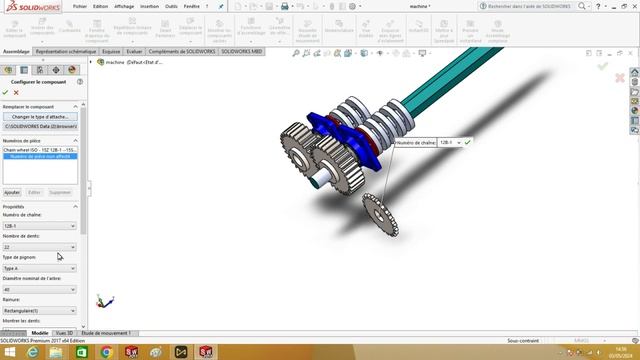Screen dimensions: 640x360
Task: Open the Fichier menu
Action: (x=80, y=6)
